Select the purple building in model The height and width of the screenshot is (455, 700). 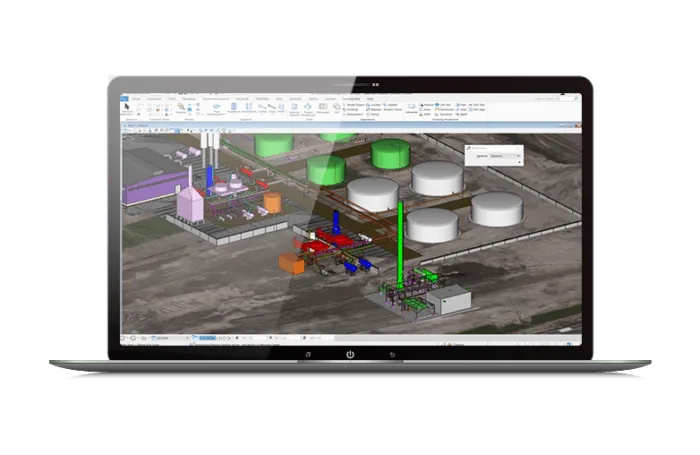154,188
